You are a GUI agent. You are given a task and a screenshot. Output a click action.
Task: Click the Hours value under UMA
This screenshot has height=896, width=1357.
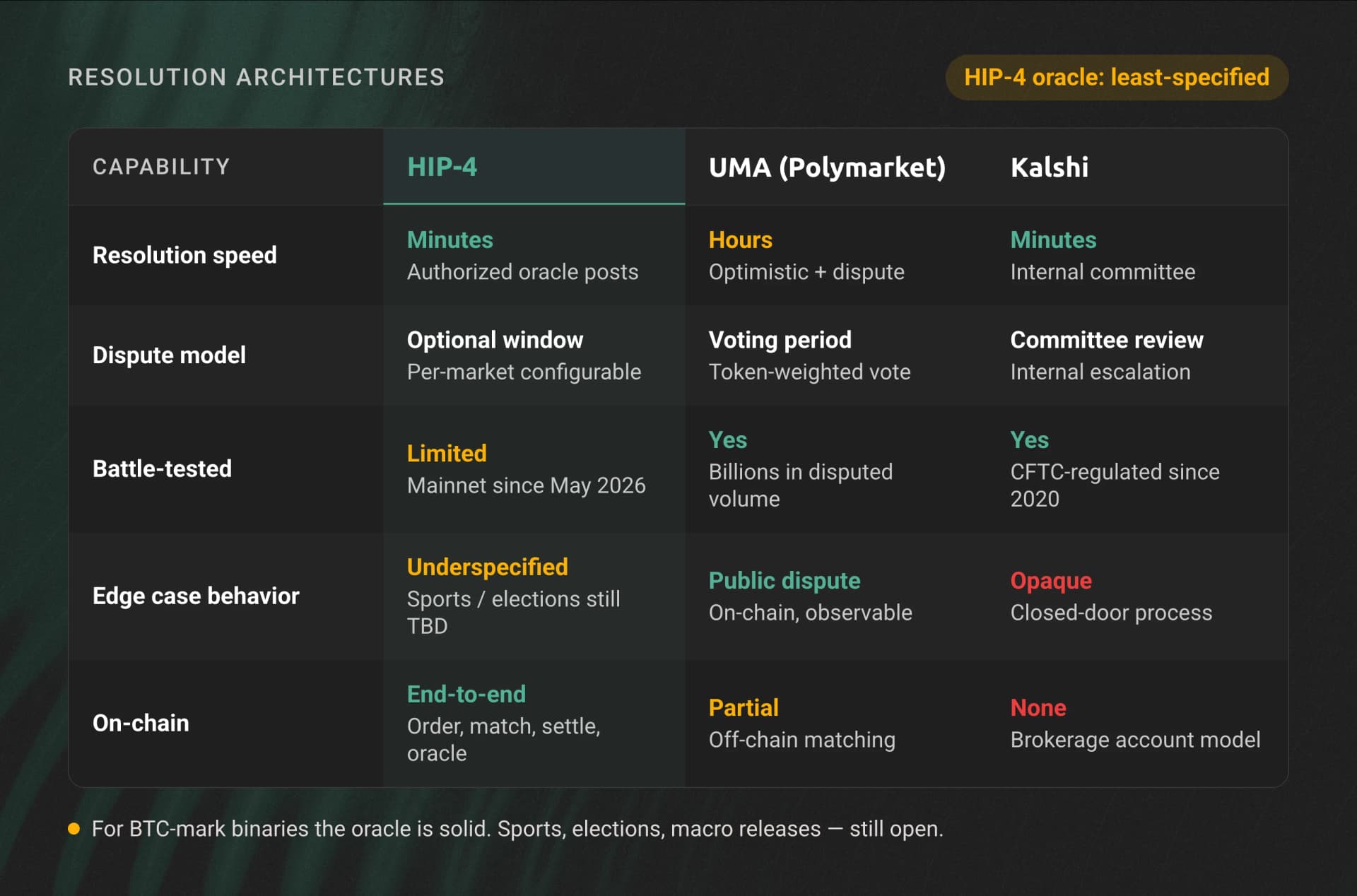pos(740,240)
